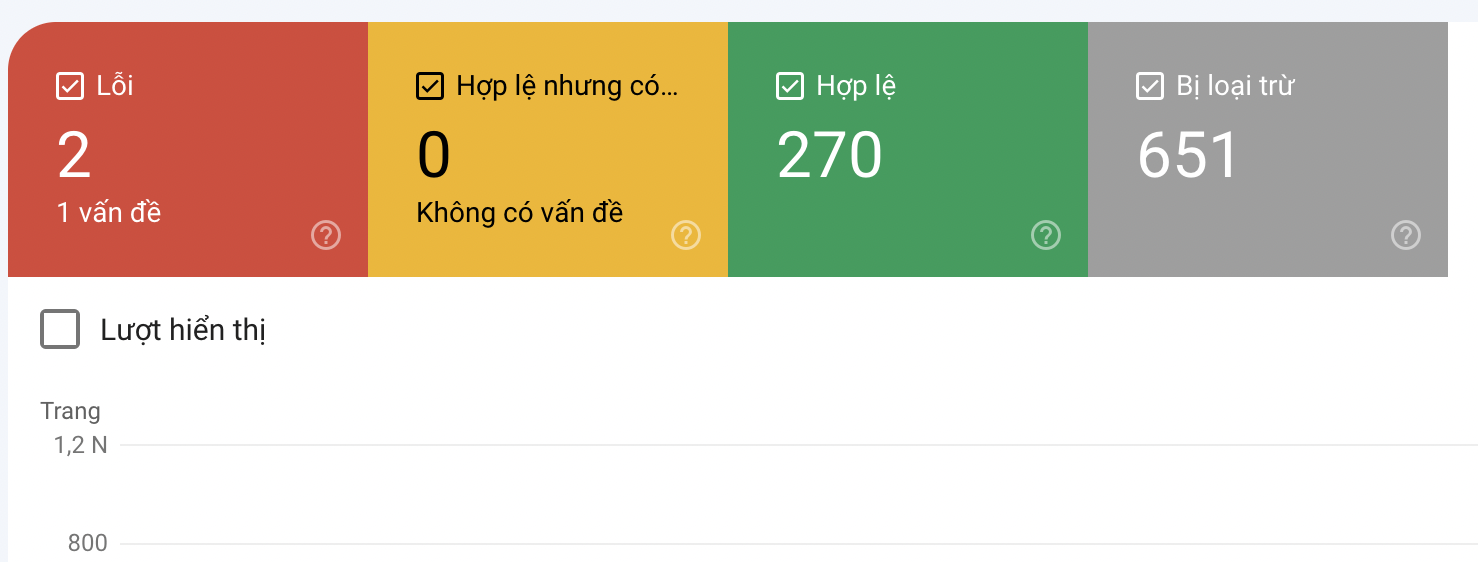Click the 651 excluded pages number
The image size is (1478, 562).
pyautogui.click(x=1188, y=156)
